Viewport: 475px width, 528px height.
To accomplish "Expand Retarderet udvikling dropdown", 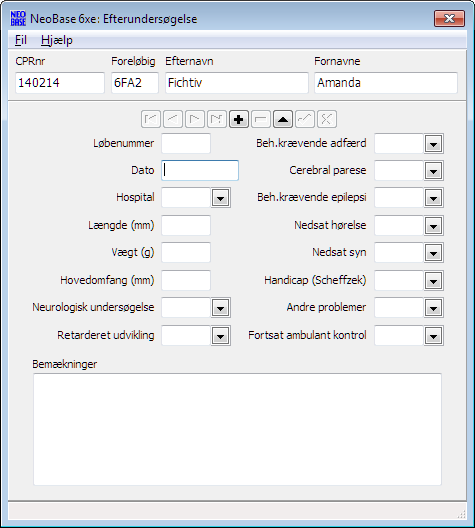I will click(x=220, y=336).
